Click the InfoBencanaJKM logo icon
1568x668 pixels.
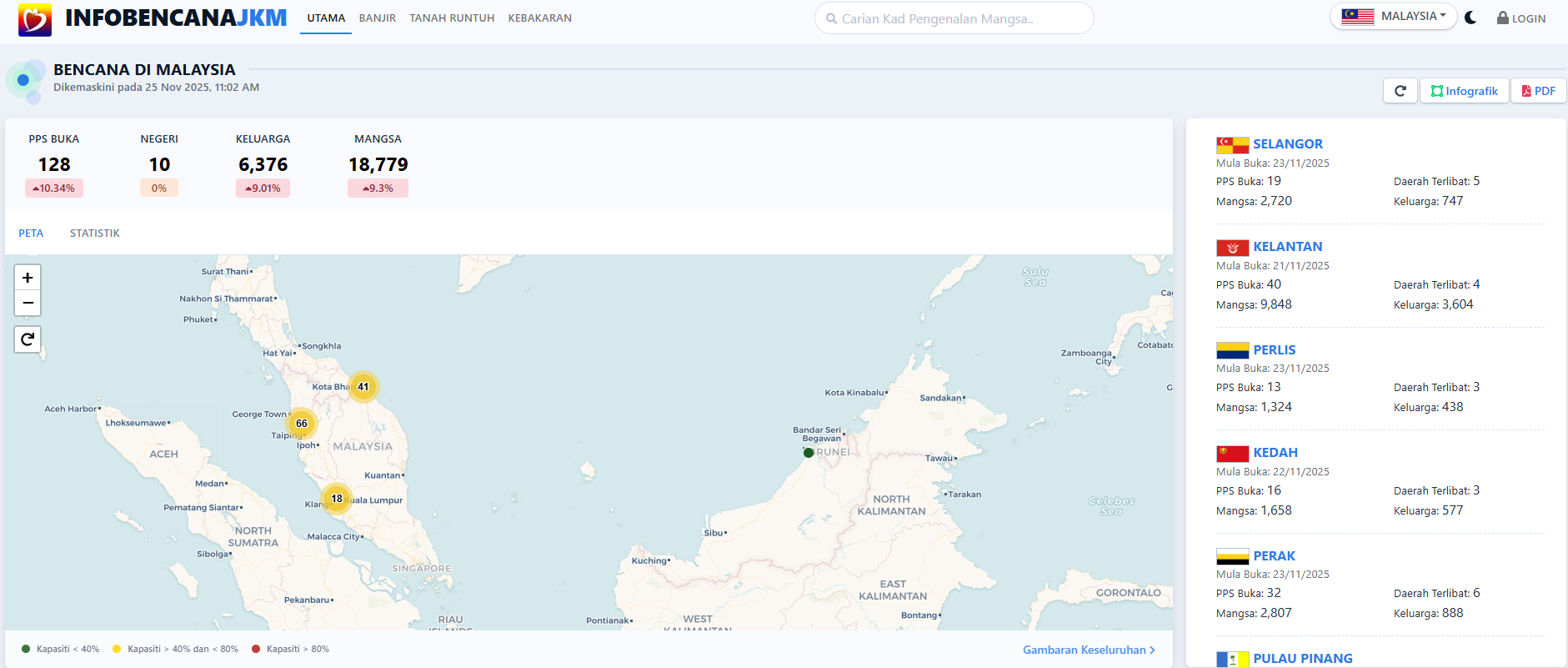(x=35, y=19)
